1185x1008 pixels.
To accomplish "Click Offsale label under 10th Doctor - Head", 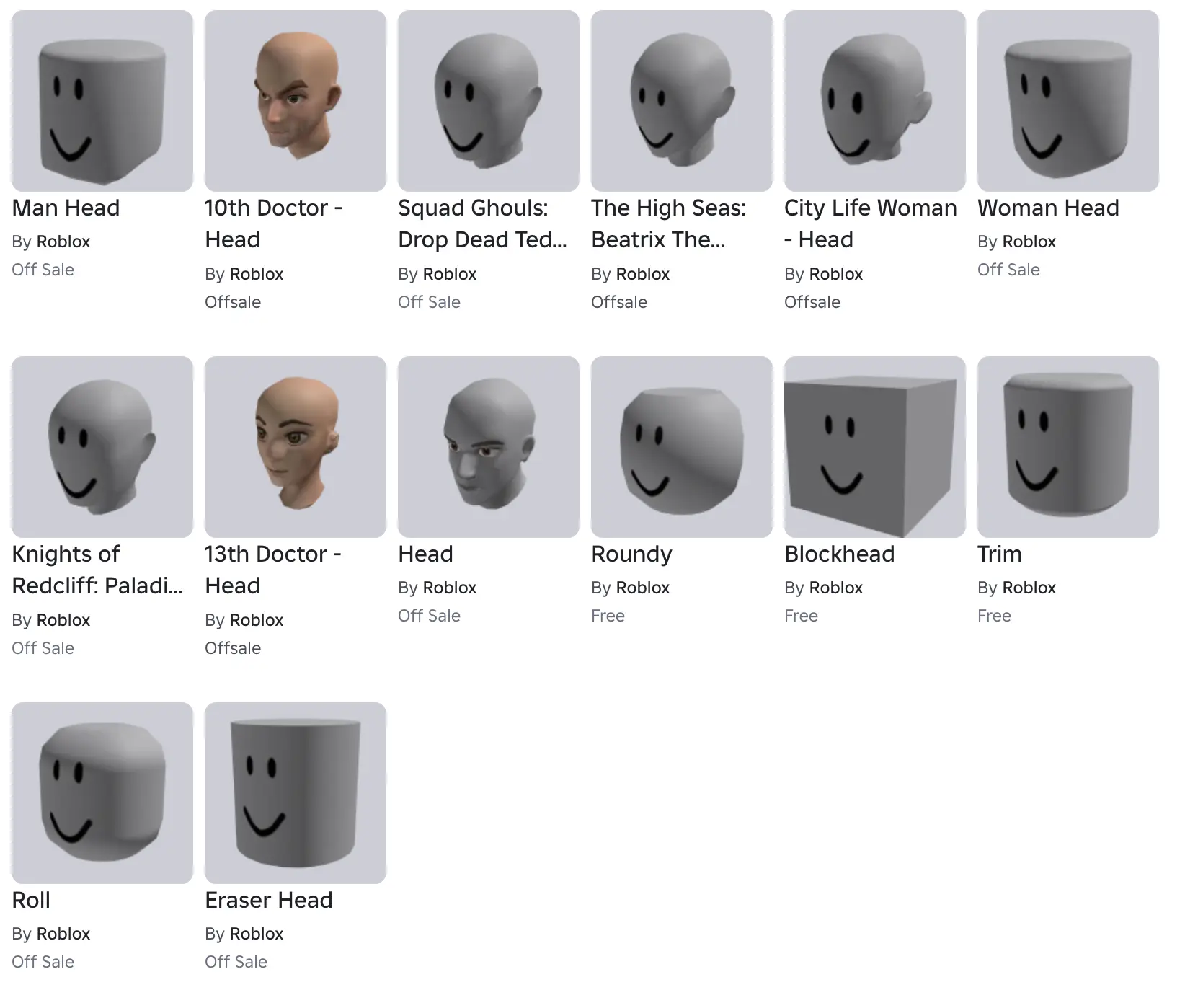I will point(233,302).
